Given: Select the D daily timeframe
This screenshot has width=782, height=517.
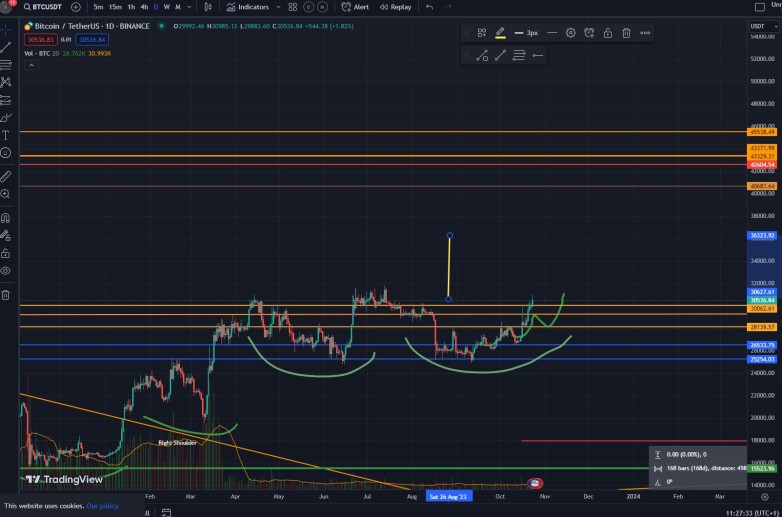Looking at the screenshot, I should (156, 7).
